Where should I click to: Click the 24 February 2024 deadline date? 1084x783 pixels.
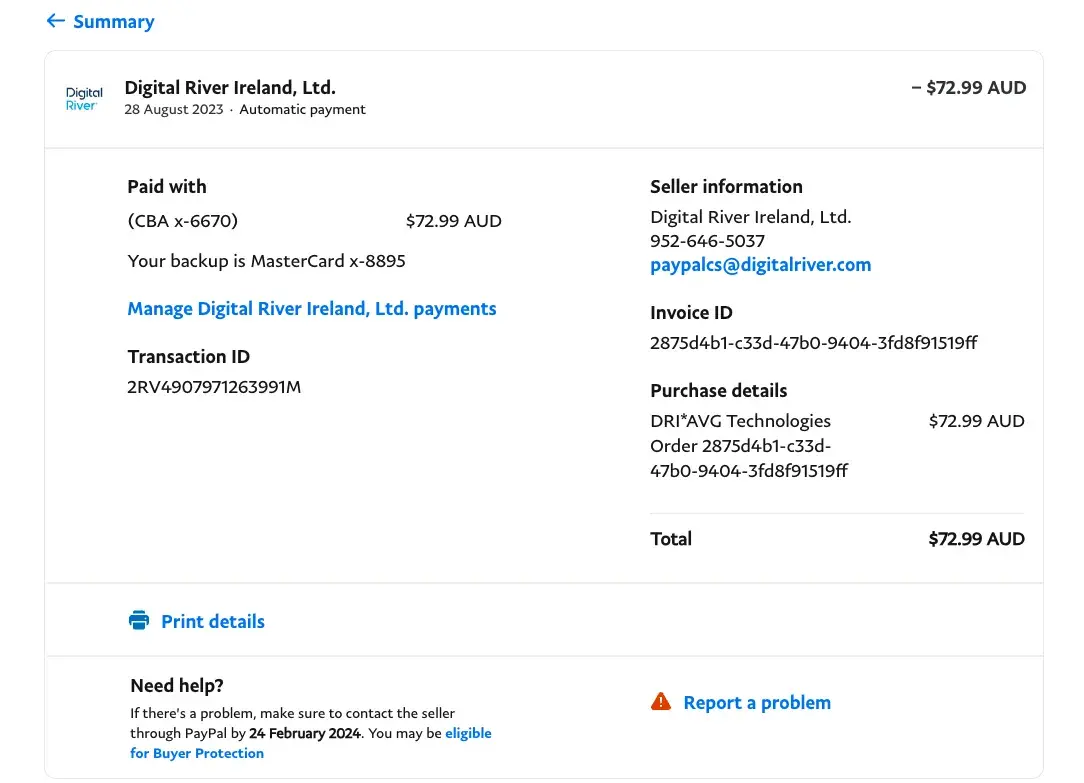(305, 733)
